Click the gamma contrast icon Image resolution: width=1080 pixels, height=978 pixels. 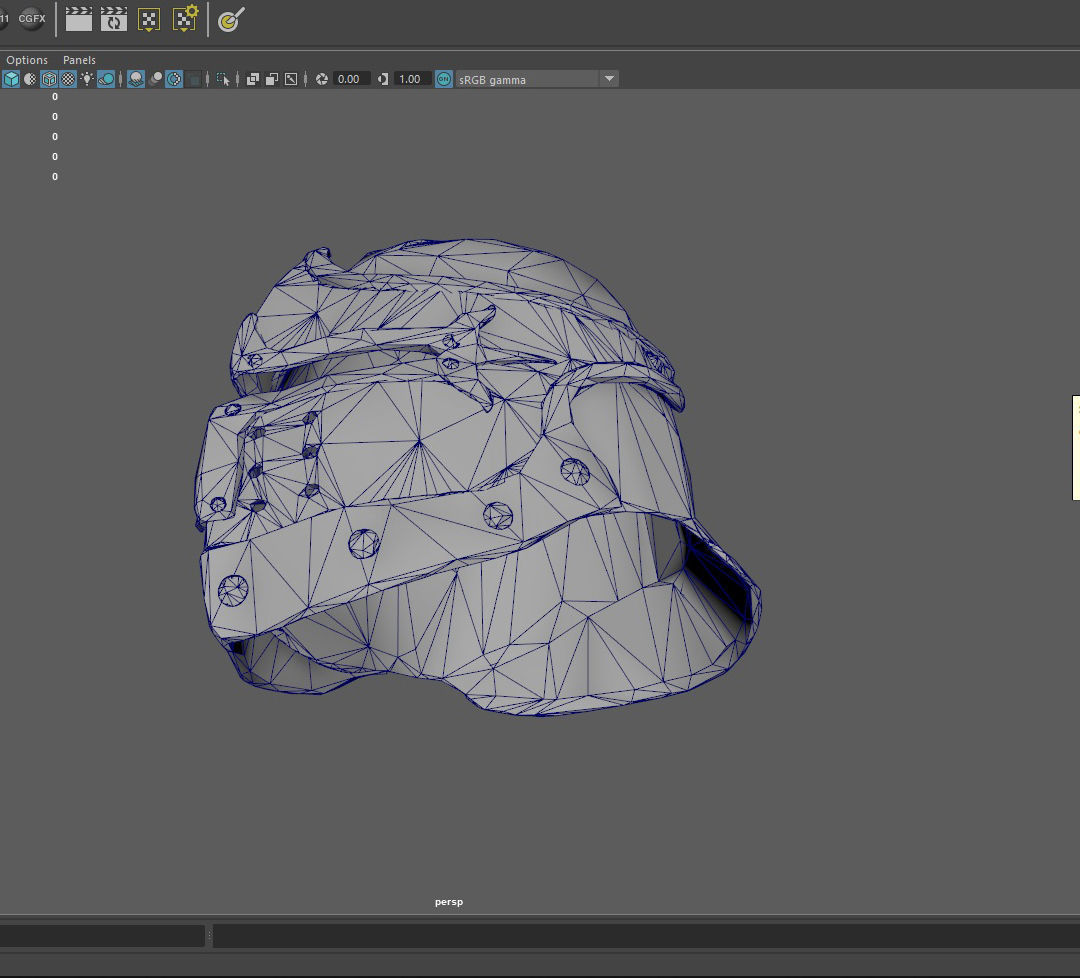point(383,79)
